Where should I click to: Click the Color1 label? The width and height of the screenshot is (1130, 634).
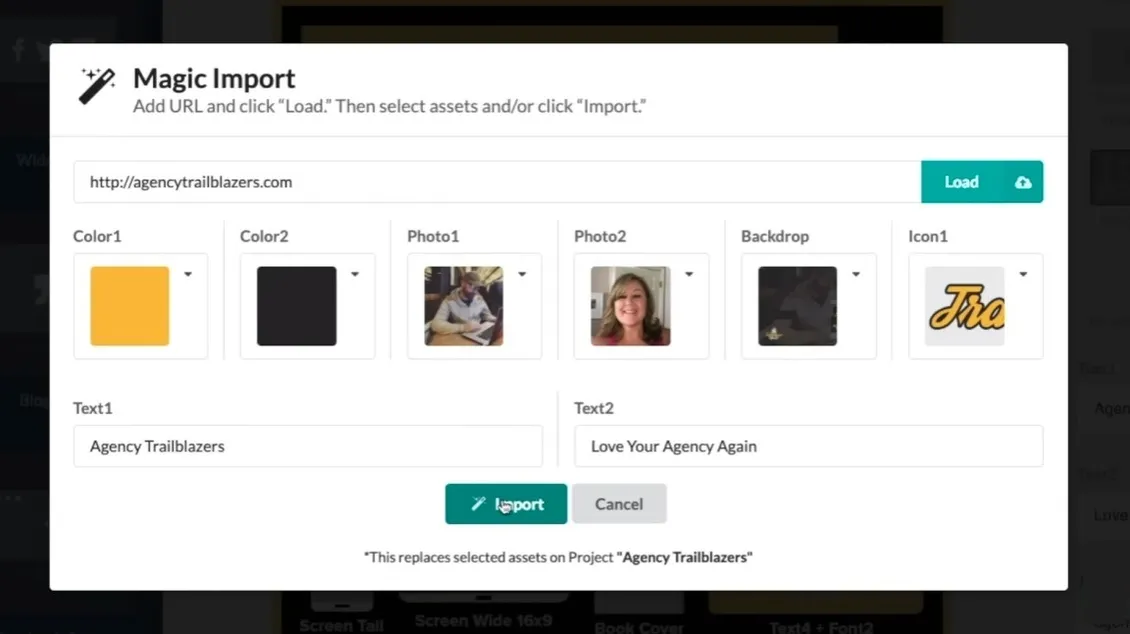[x=97, y=236]
